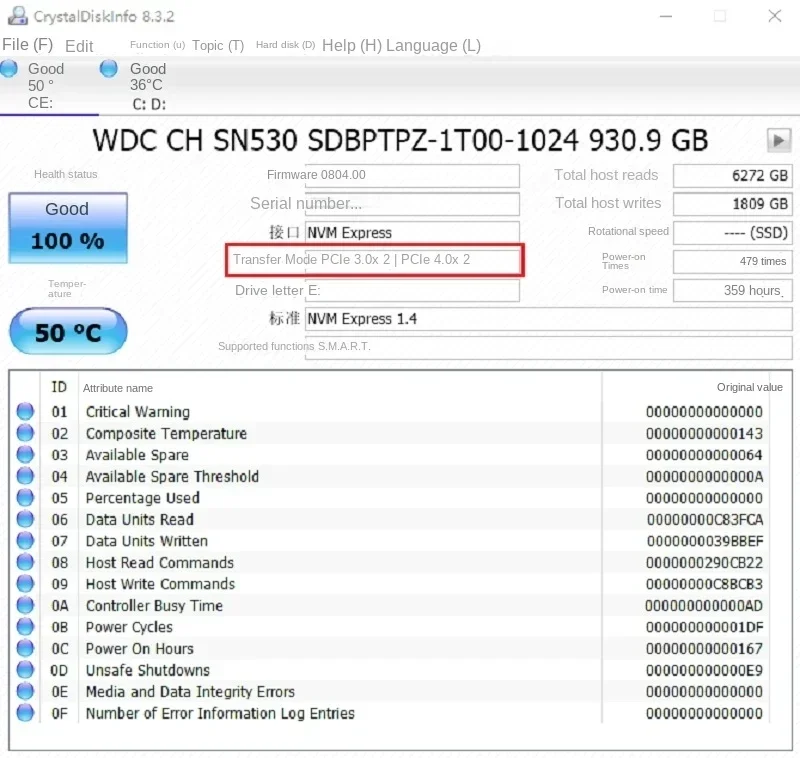Open the Topic (T) menu

[x=218, y=45]
